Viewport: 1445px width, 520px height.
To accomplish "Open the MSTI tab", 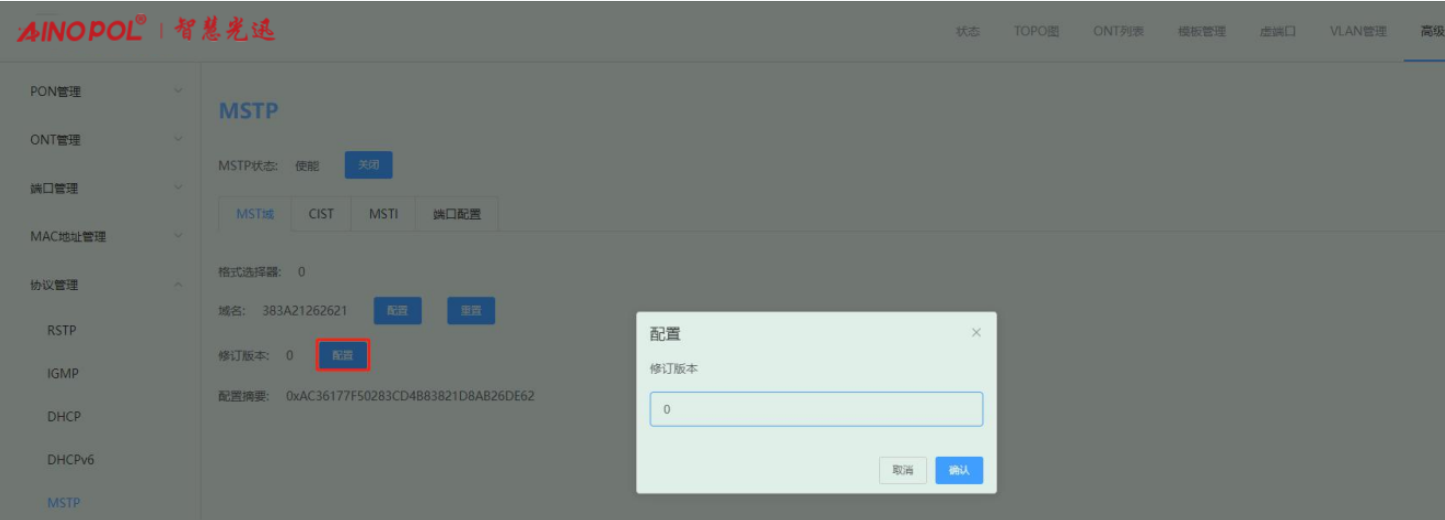I will tap(383, 214).
